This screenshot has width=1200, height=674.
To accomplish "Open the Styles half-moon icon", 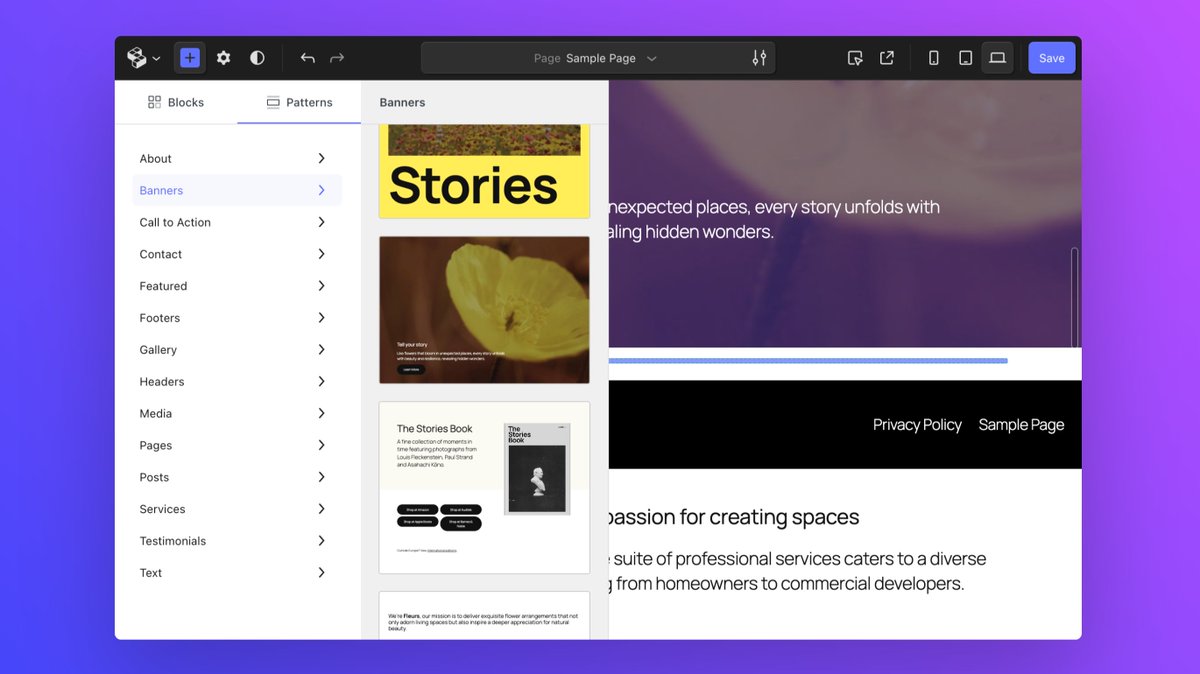I will click(257, 57).
